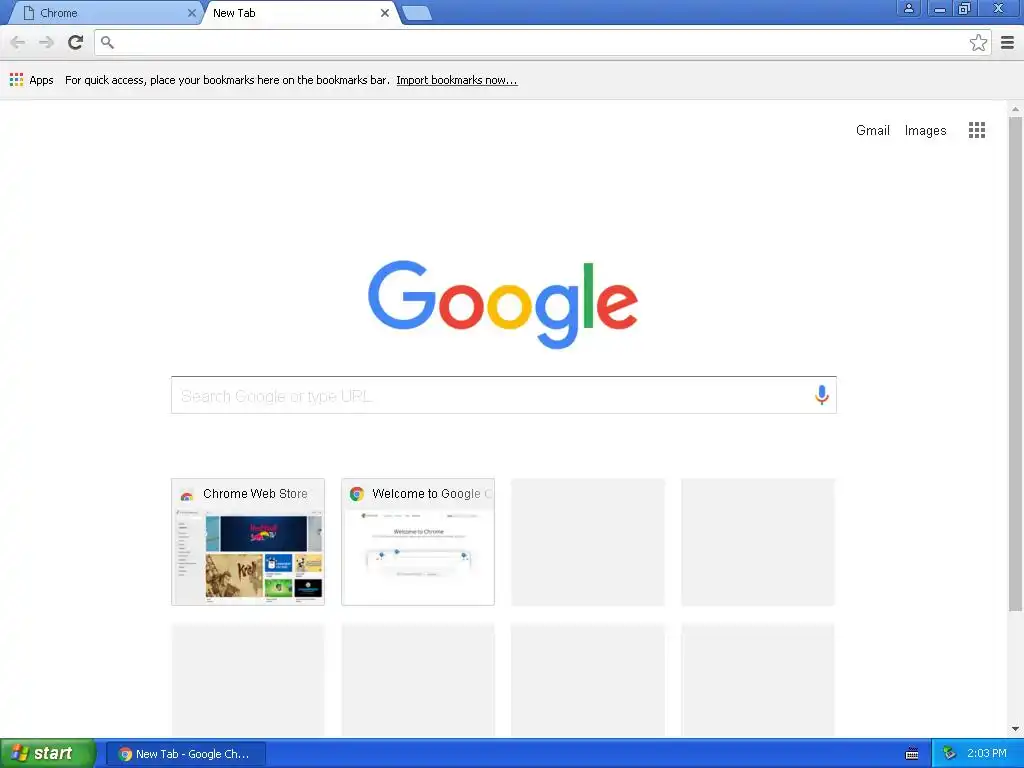Click the scrollbar up arrow

1015,109
